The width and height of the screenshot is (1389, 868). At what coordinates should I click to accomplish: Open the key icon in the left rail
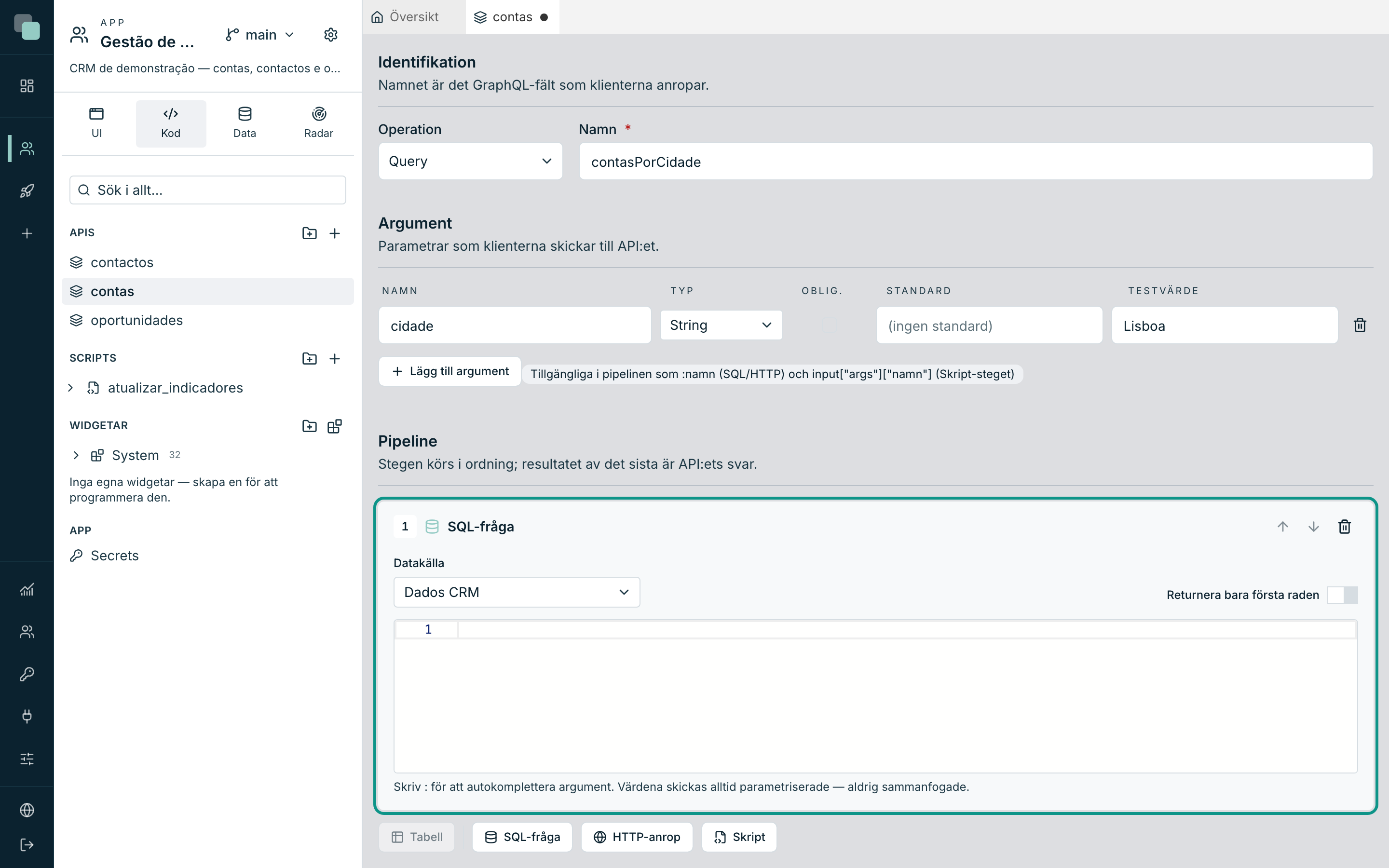tap(27, 674)
